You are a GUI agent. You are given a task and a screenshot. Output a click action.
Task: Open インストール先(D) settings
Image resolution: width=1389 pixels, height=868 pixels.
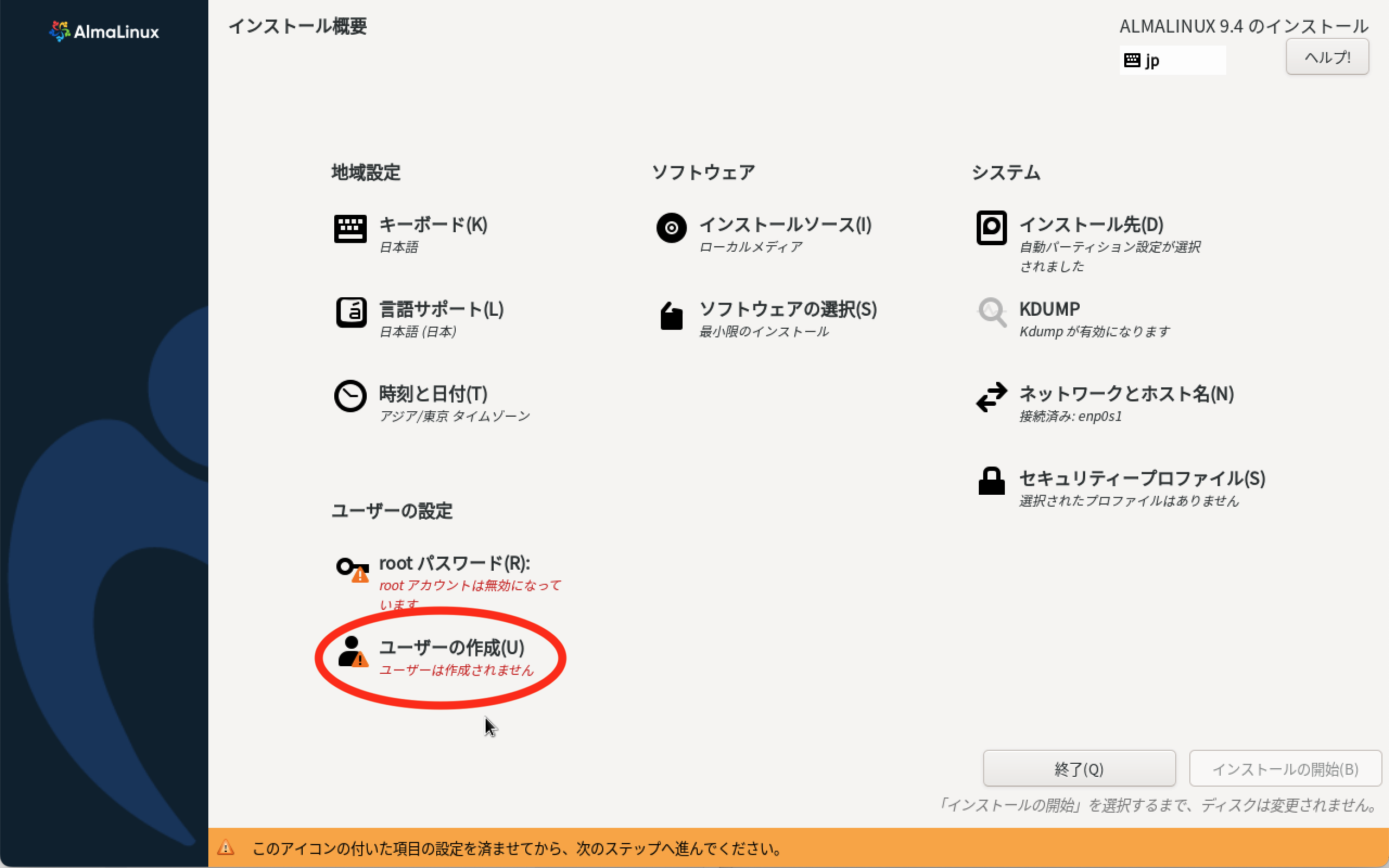(1091, 225)
